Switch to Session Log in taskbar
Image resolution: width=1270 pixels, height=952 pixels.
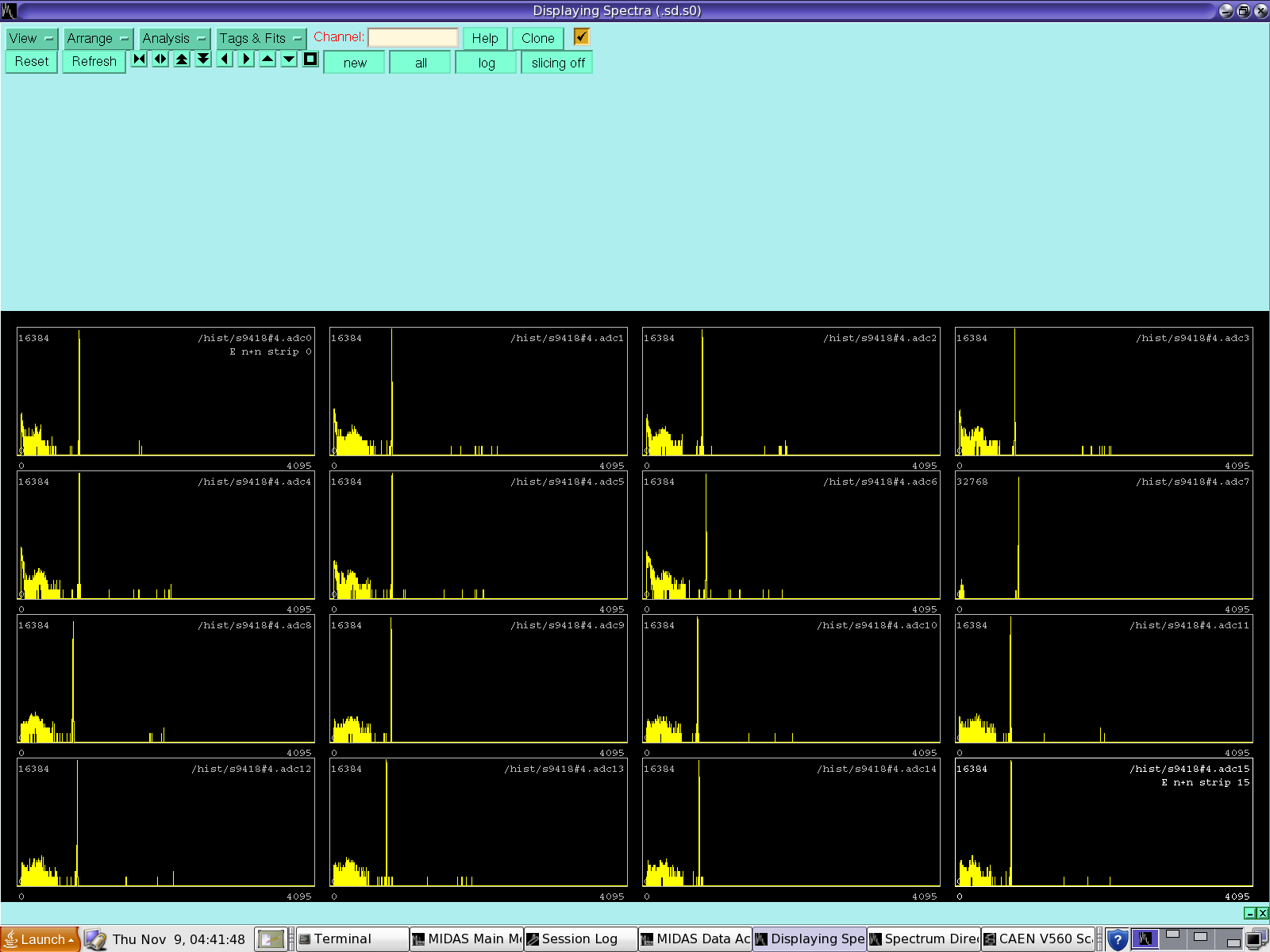click(580, 939)
